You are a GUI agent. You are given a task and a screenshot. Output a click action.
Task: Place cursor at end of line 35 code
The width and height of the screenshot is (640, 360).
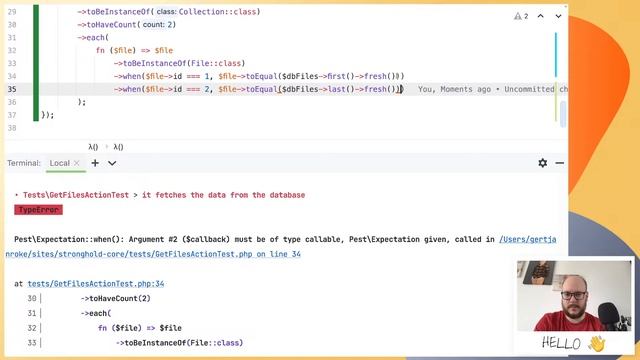(x=401, y=89)
